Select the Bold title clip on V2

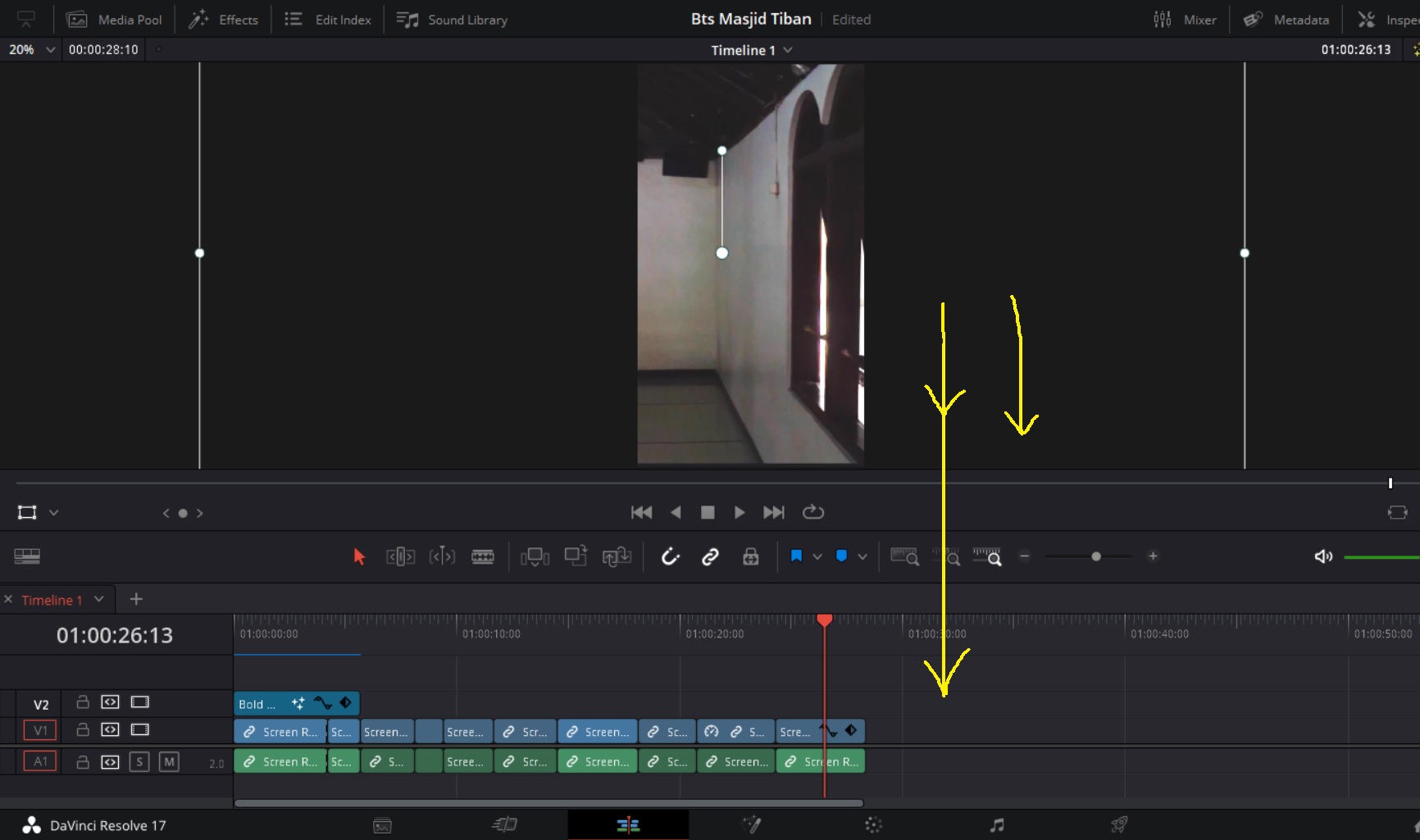point(297,703)
